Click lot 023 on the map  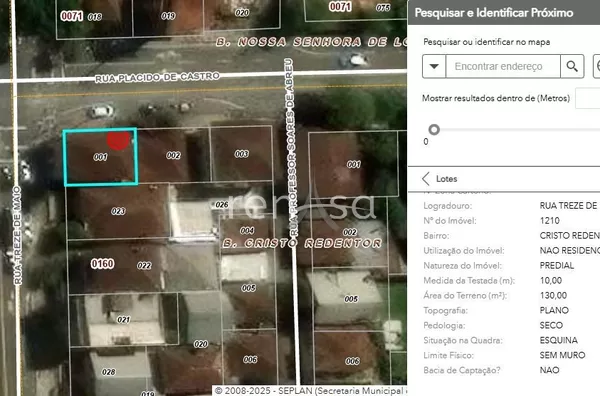[x=118, y=211]
